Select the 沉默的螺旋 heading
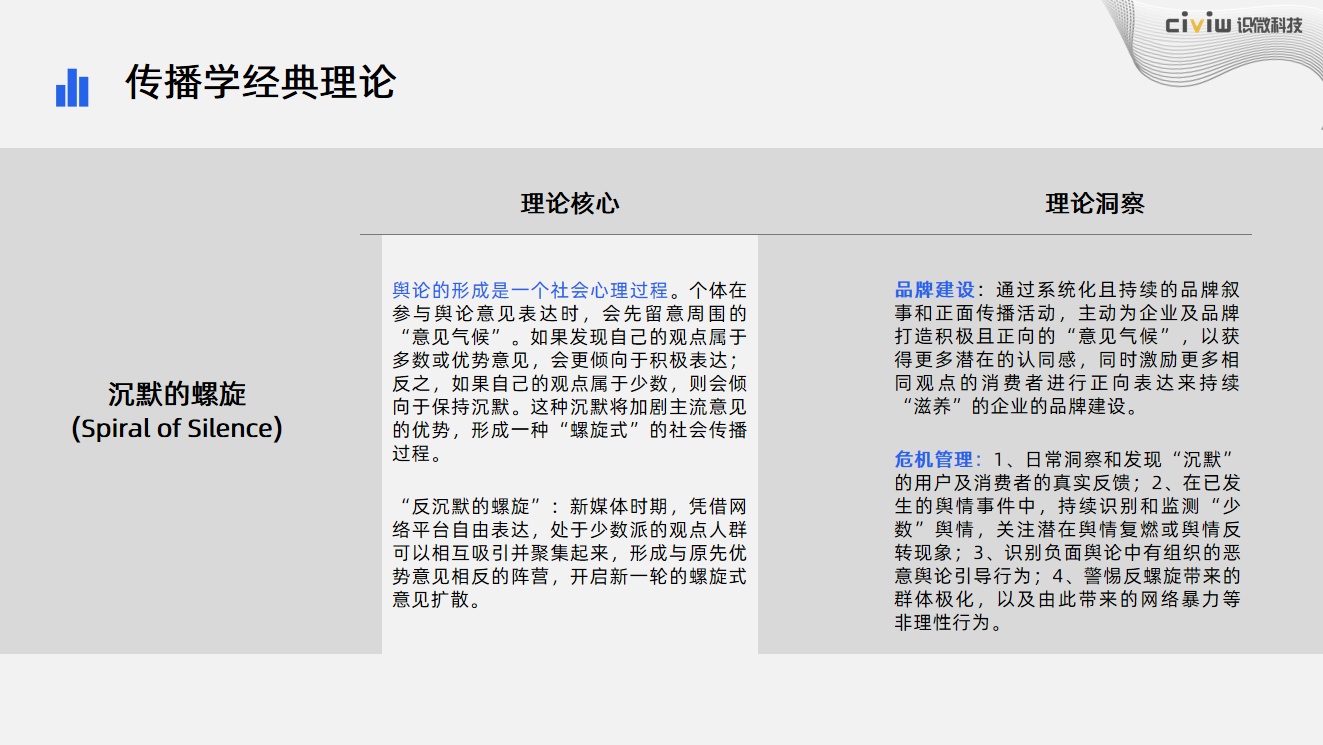This screenshot has width=1323, height=745. [177, 394]
